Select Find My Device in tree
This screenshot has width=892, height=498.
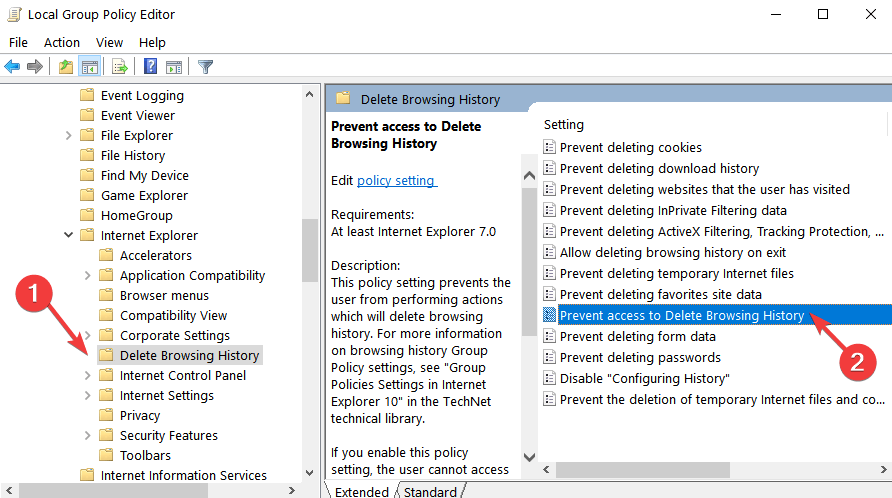coord(144,175)
